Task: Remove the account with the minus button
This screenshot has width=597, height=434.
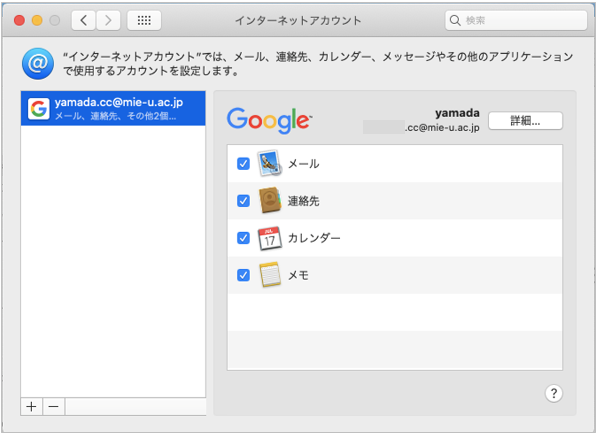Action: (54, 407)
